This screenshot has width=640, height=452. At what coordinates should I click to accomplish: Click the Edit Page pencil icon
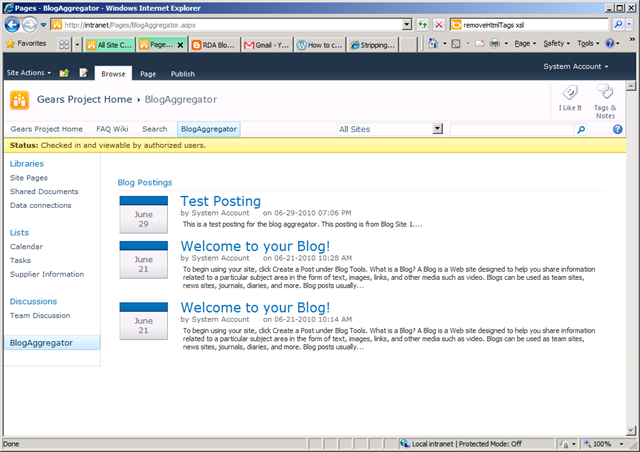pos(84,73)
